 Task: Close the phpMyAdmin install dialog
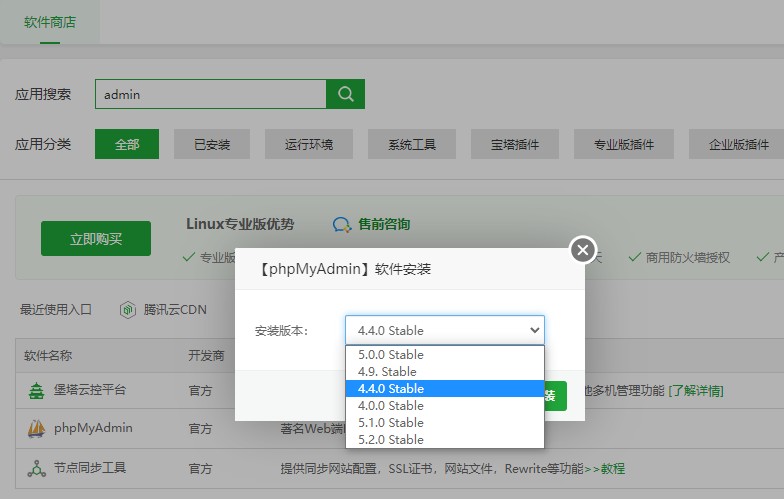tap(583, 250)
